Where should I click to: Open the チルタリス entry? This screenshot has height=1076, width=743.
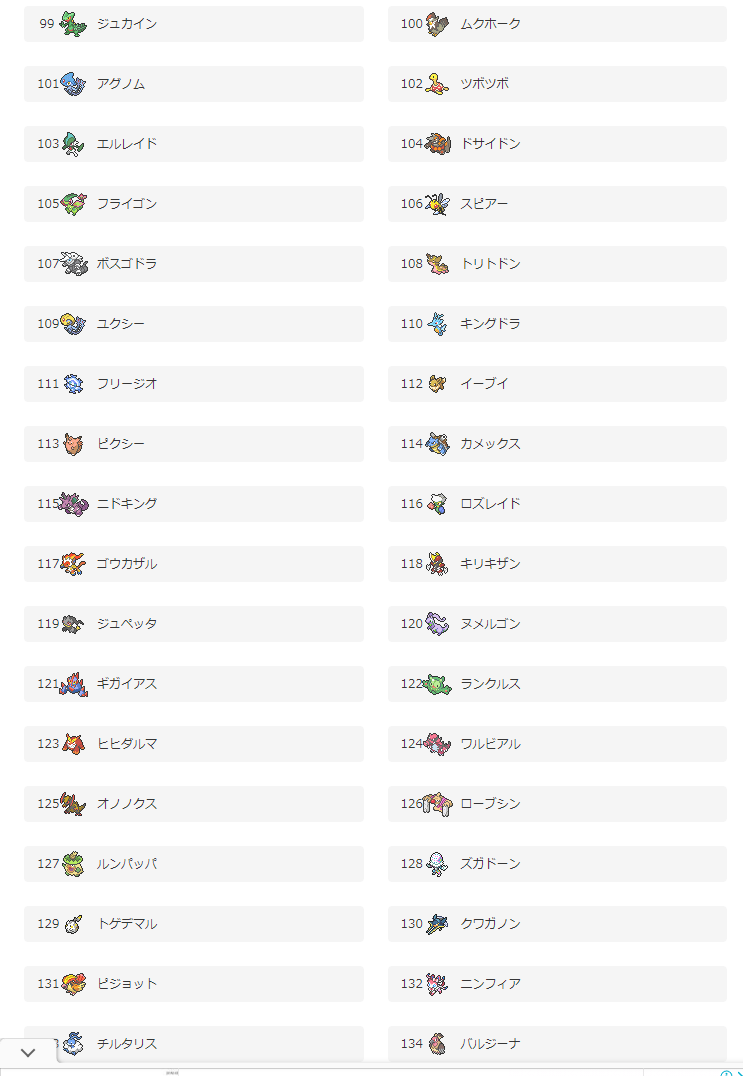[x=194, y=1044]
